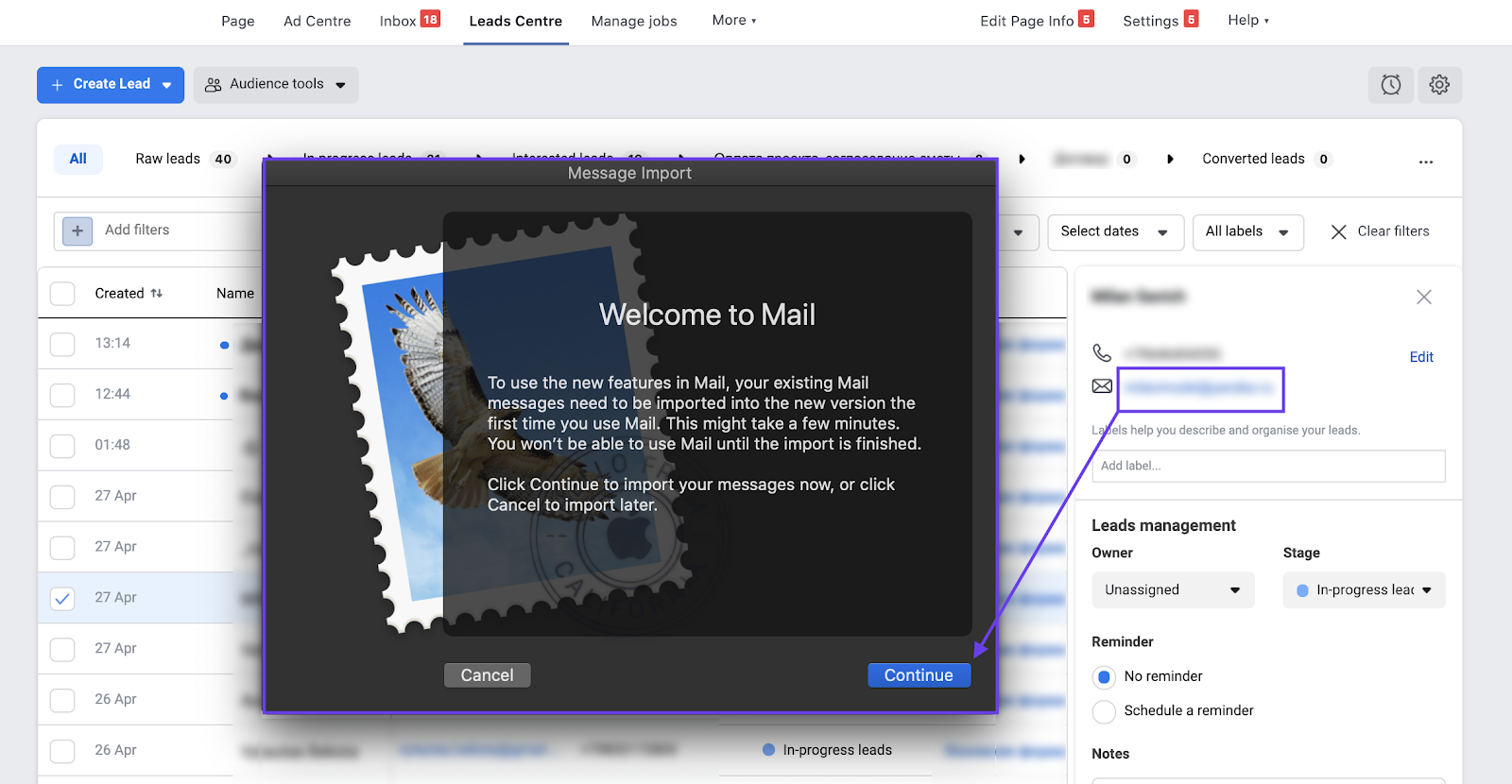Open the Stage In-progress leads dropdown

pyautogui.click(x=1364, y=590)
